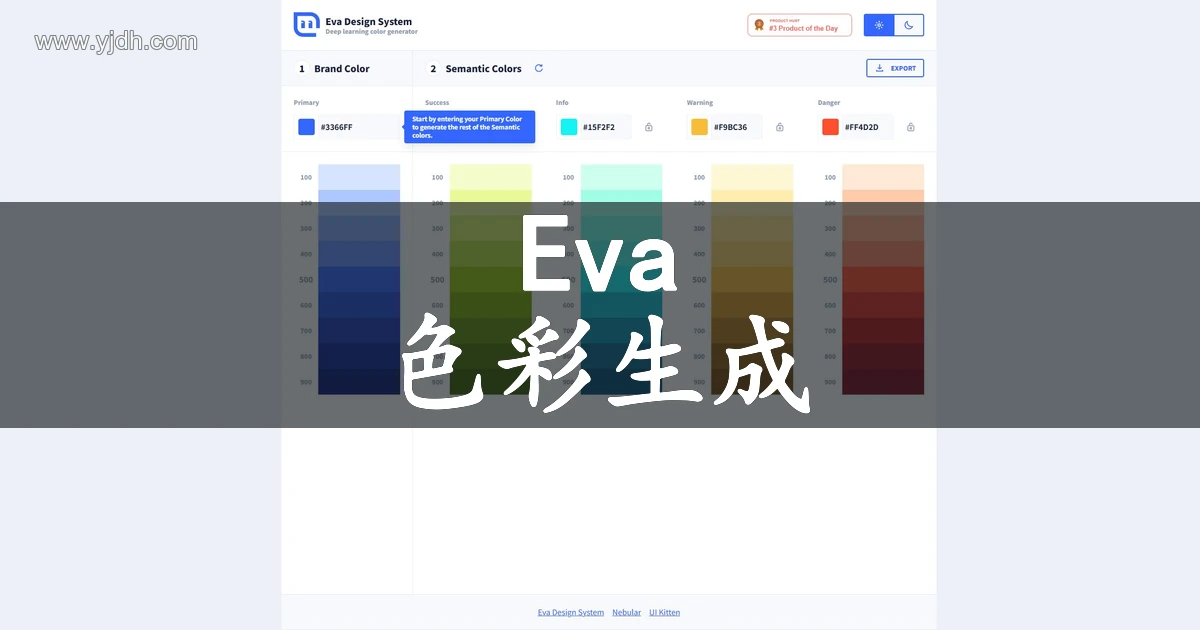Lock the Info color
This screenshot has width=1200, height=630.
[649, 127]
